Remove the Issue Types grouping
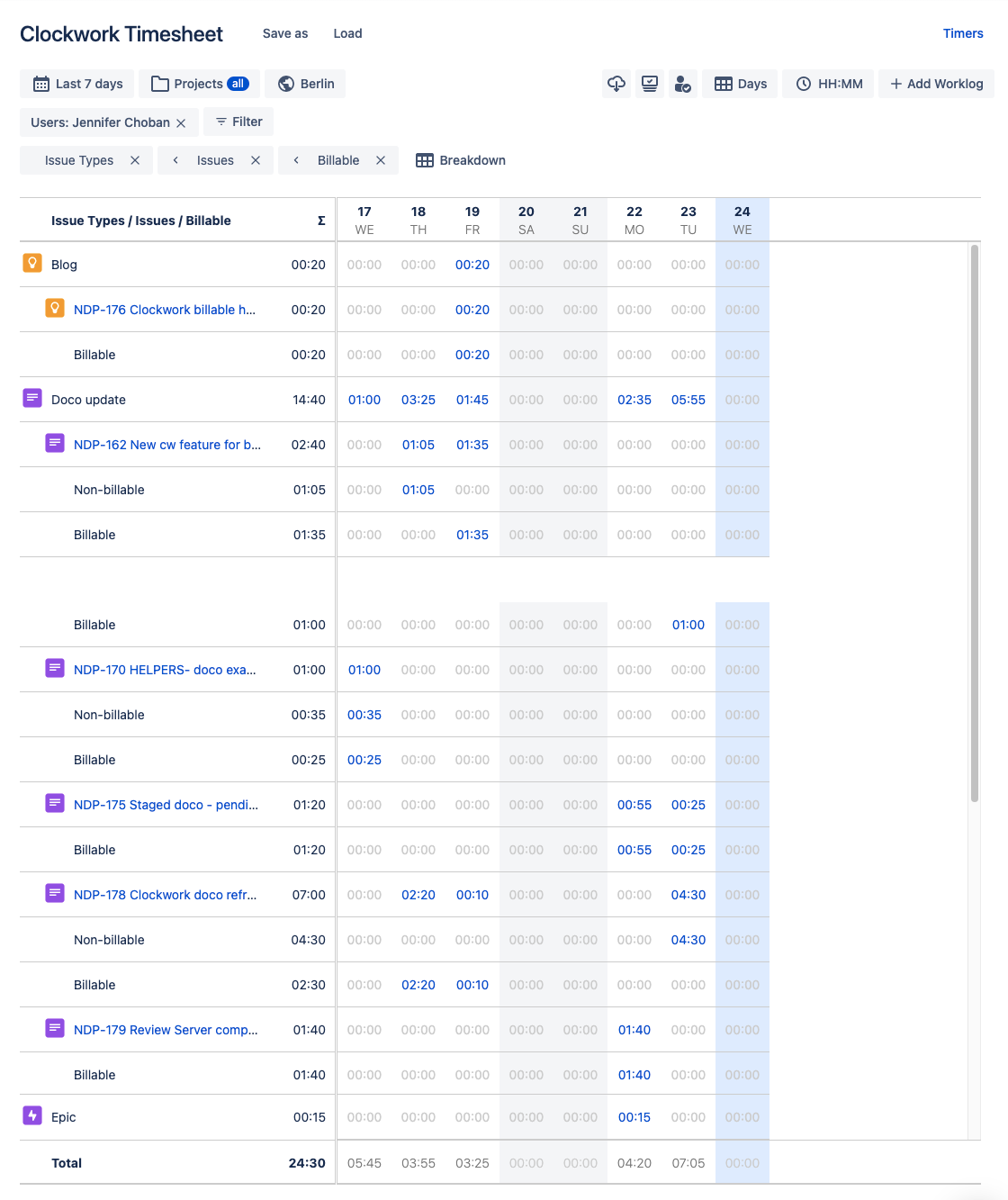Image resolution: width=1008 pixels, height=1200 pixels. 135,160
